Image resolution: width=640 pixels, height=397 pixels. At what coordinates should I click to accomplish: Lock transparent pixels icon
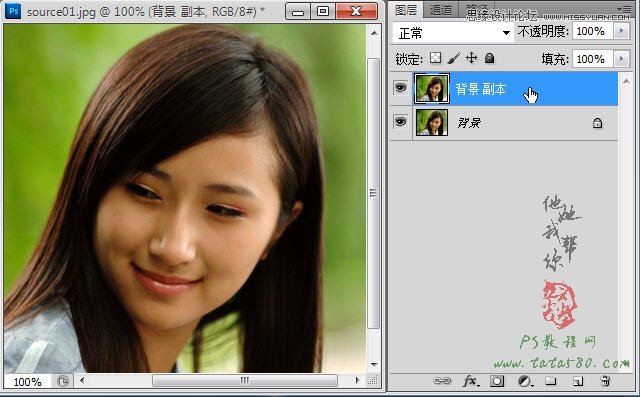click(x=436, y=58)
